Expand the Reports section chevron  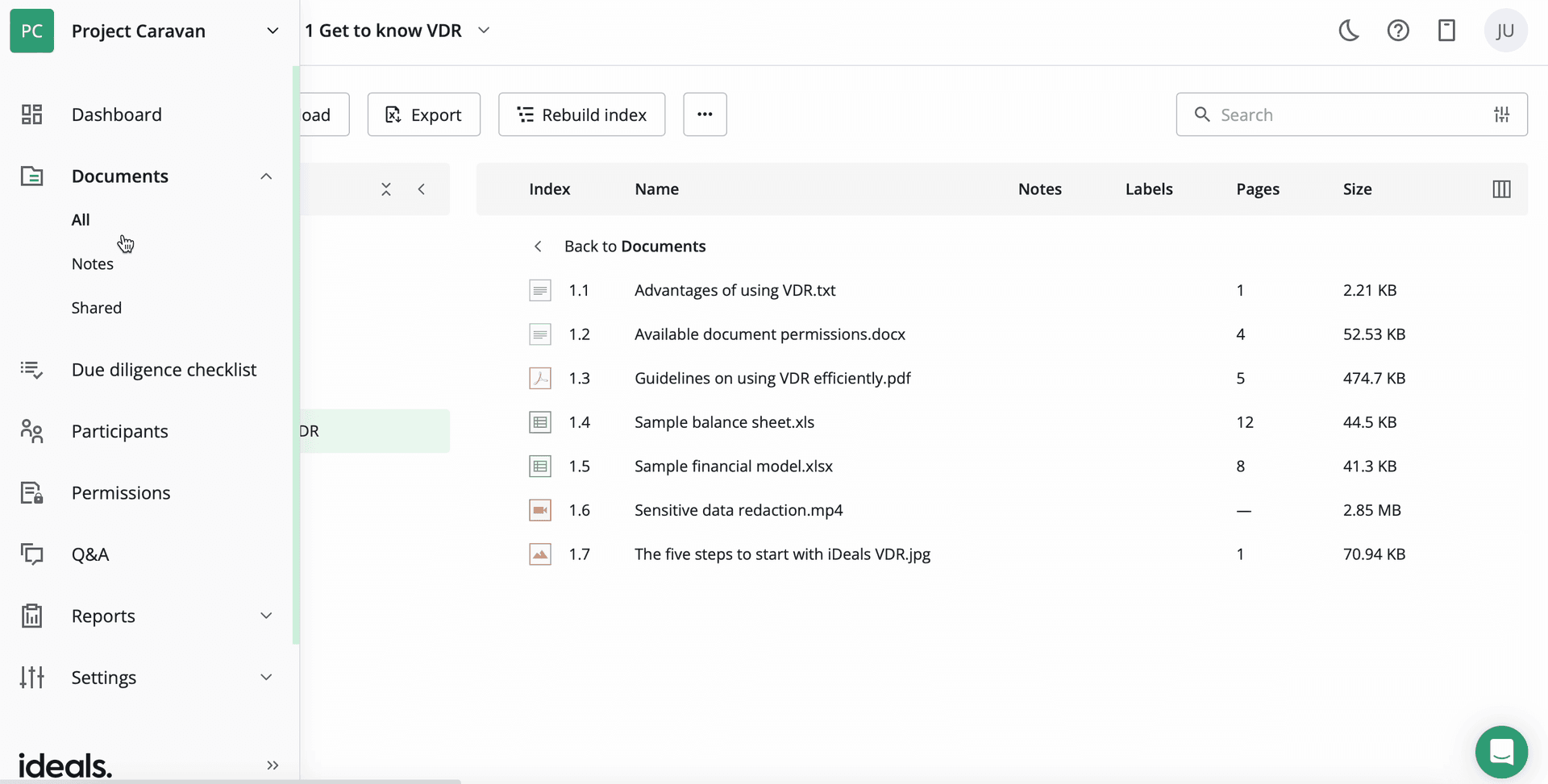click(266, 615)
